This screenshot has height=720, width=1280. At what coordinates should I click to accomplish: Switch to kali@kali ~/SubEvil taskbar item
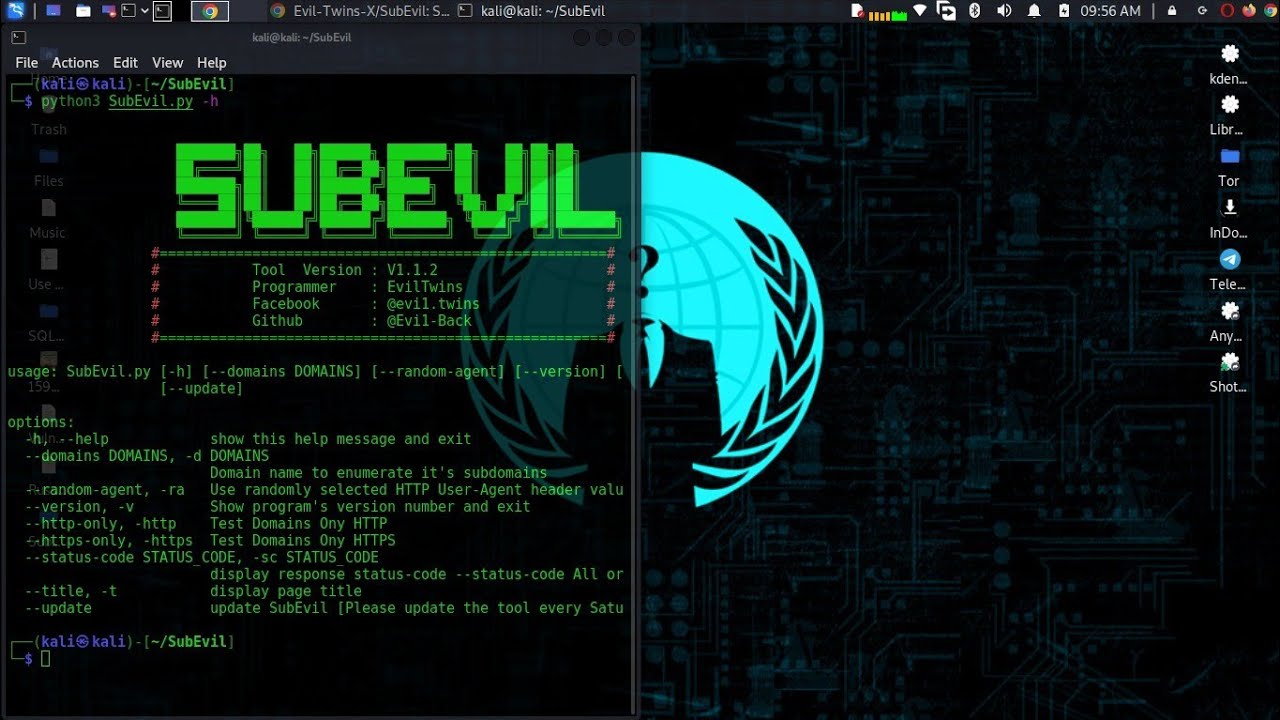[531, 11]
